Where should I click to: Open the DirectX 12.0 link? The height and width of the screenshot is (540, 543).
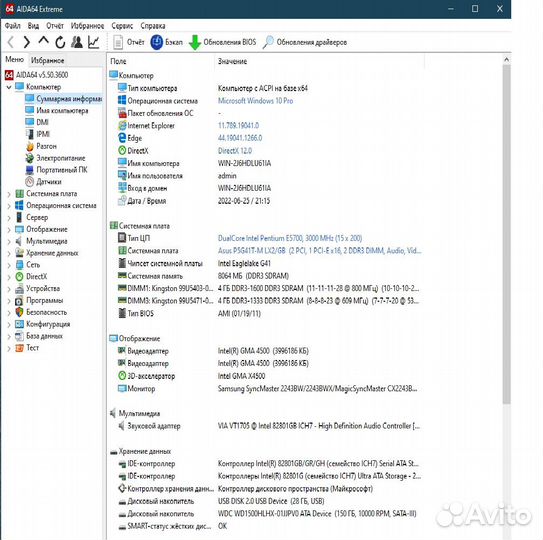[235, 151]
